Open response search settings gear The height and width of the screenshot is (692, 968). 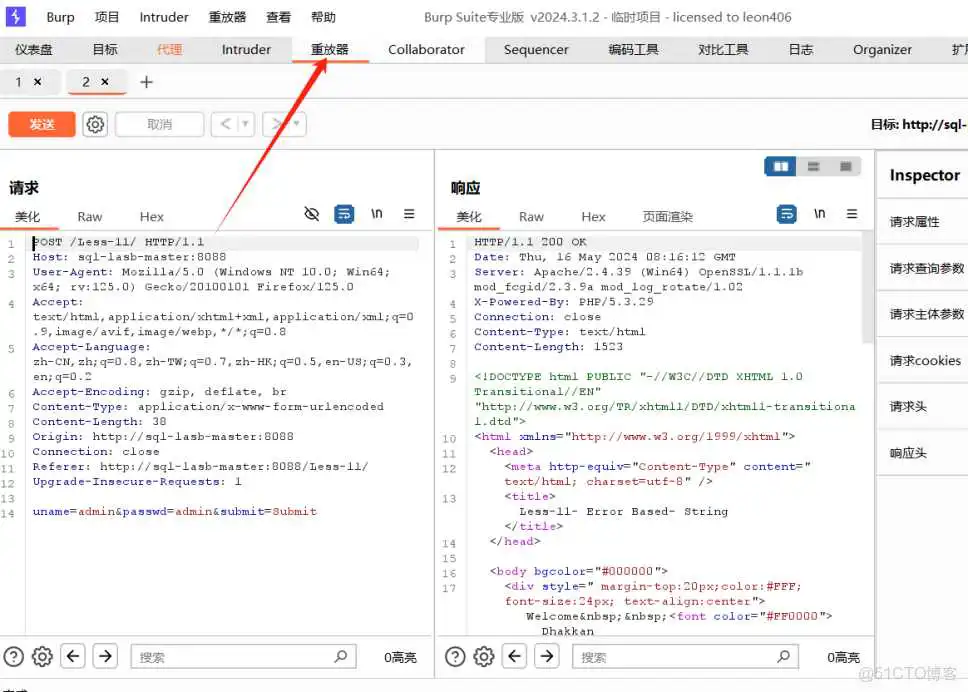[483, 656]
